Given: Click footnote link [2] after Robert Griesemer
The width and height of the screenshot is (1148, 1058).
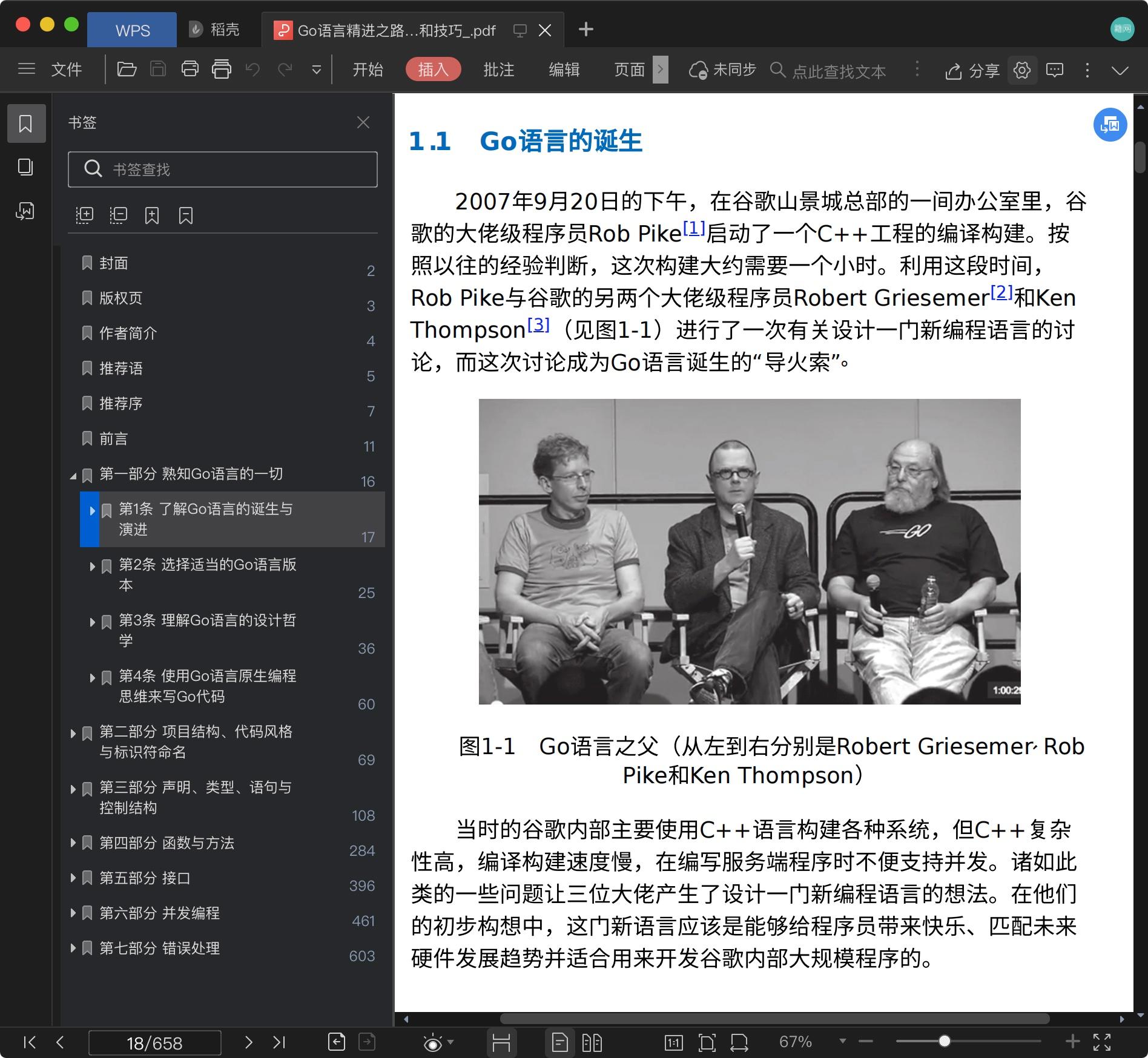Looking at the screenshot, I should 1001,292.
